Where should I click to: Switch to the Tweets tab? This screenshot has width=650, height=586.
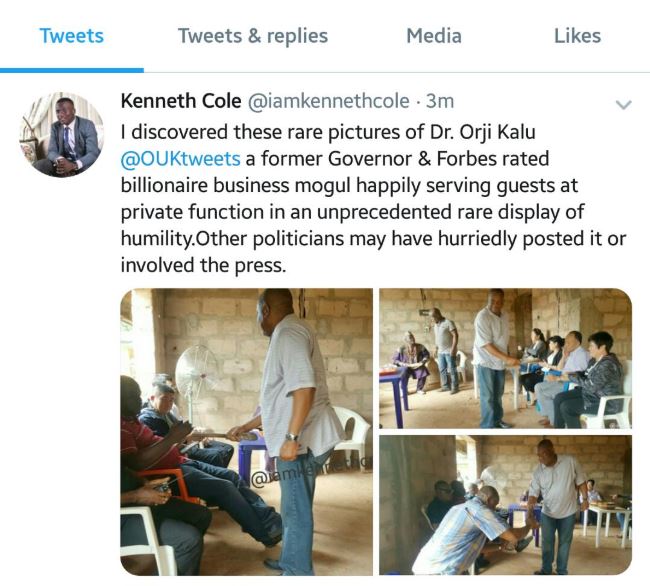71,36
